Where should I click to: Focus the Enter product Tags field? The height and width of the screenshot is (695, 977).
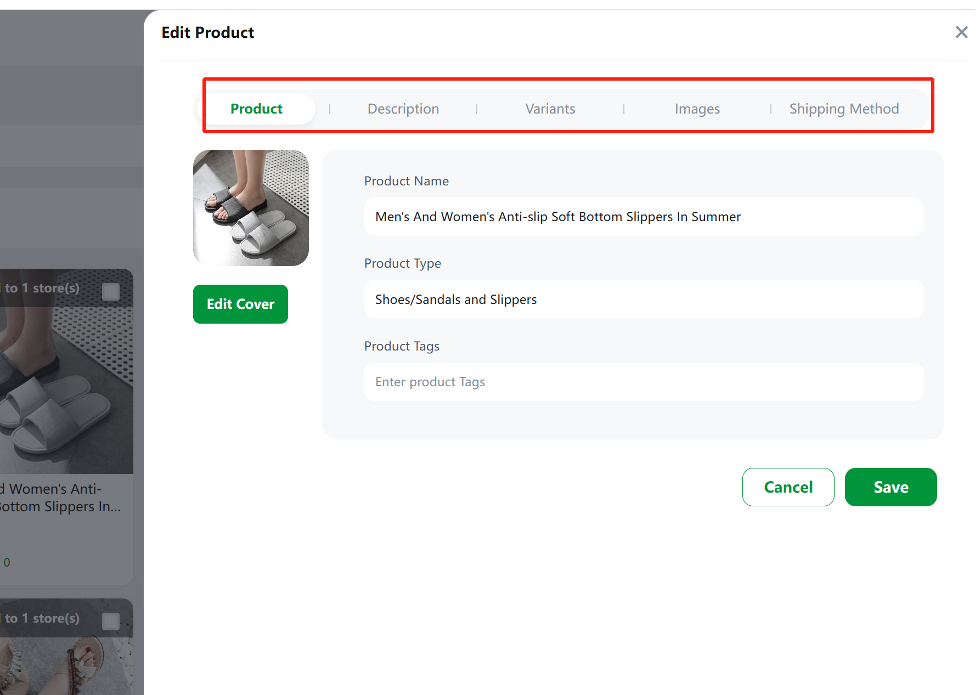coord(644,382)
